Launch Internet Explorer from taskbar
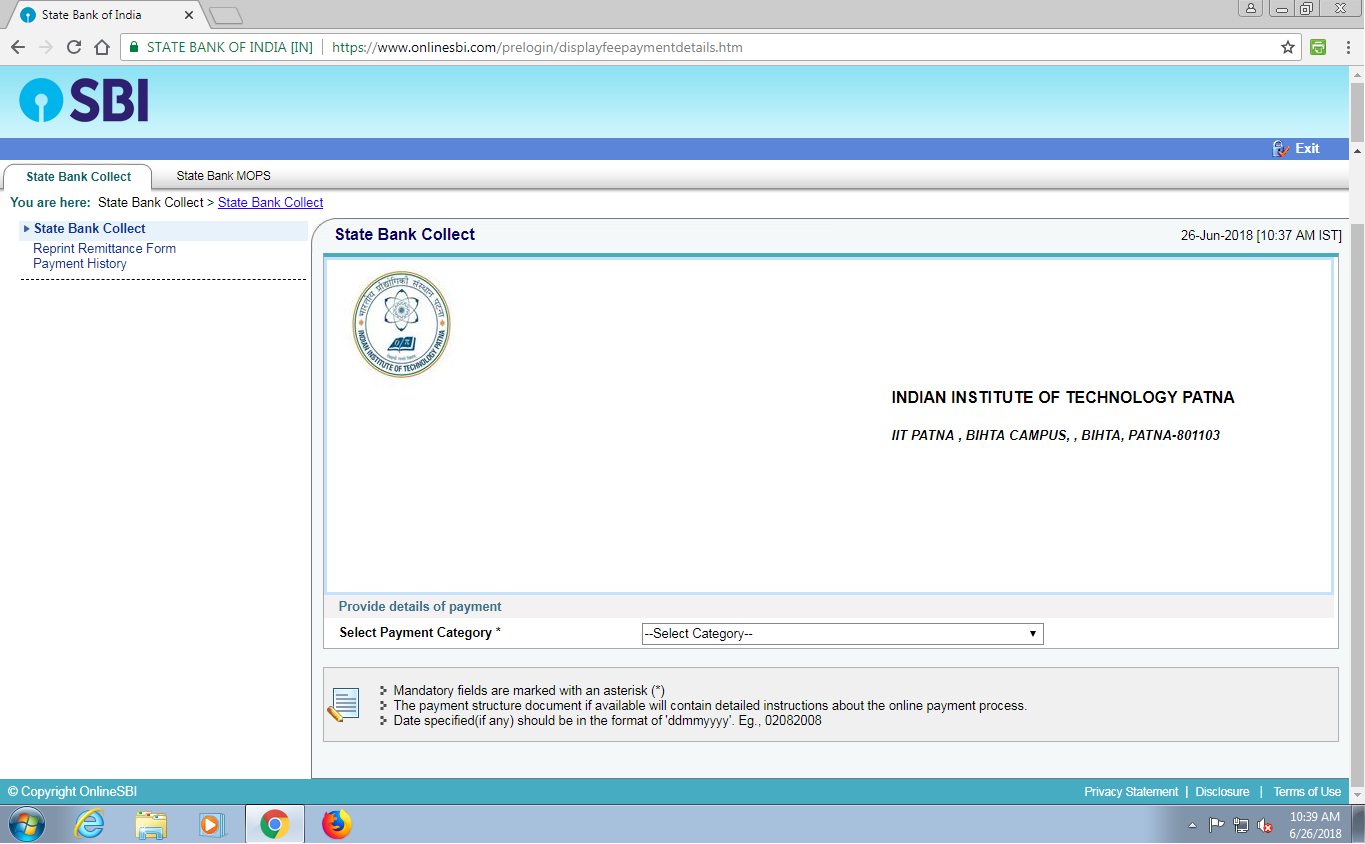 pyautogui.click(x=89, y=824)
